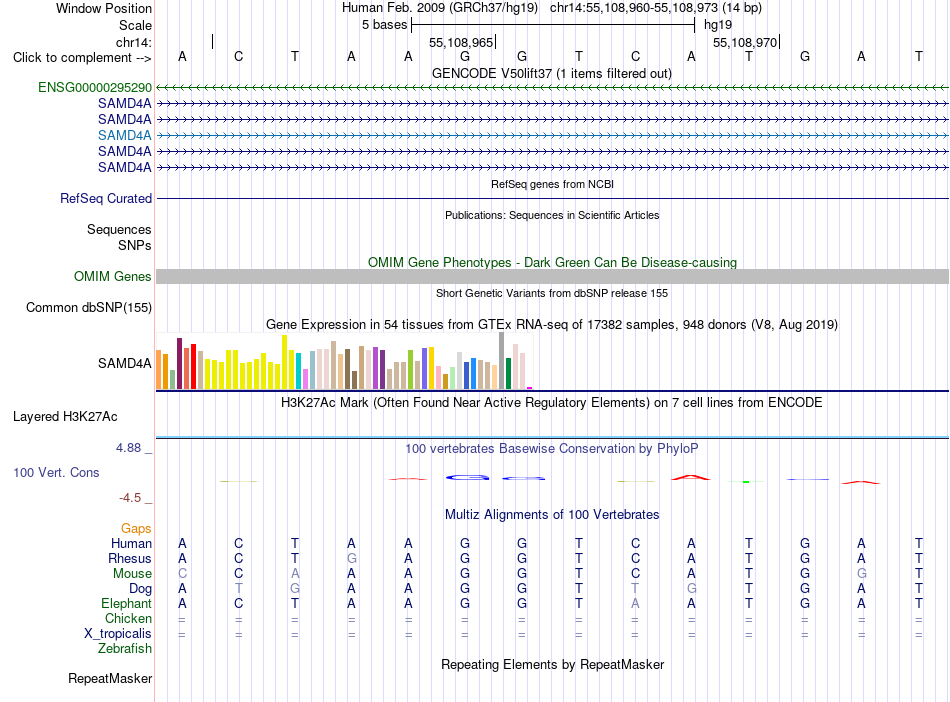
Task: Click the tallest gray bar in GTEx chart
Action: coord(502,361)
